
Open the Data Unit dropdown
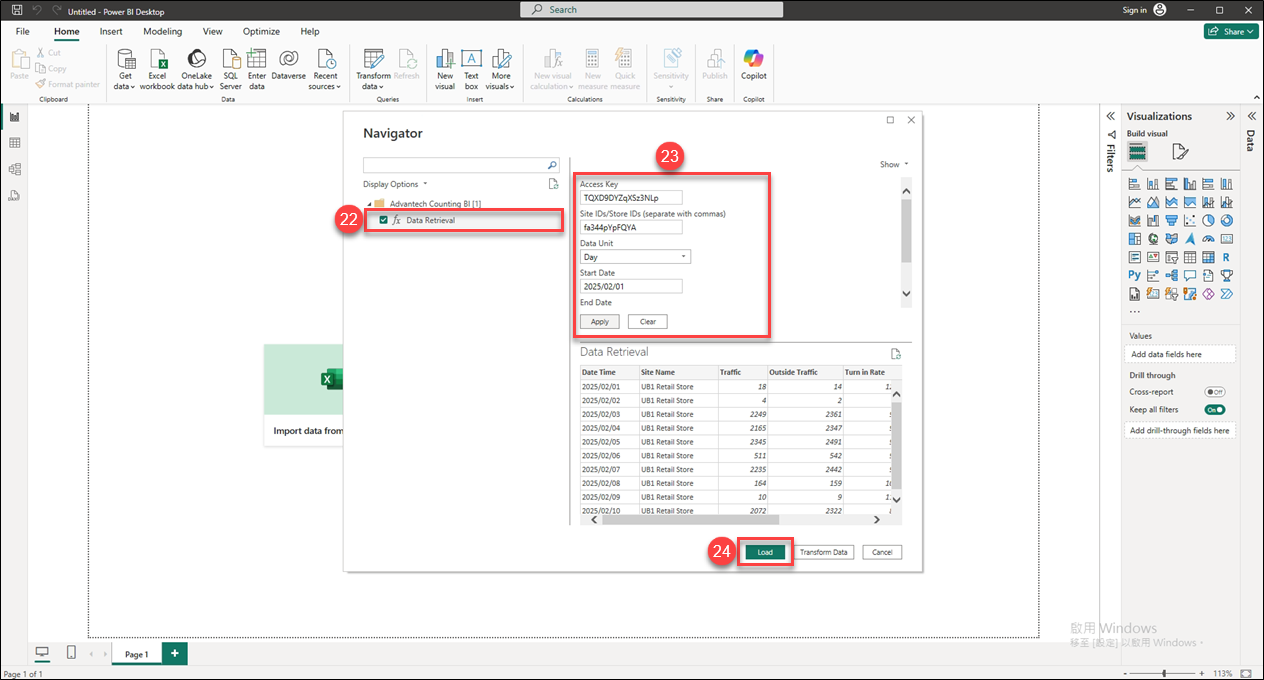[x=635, y=257]
